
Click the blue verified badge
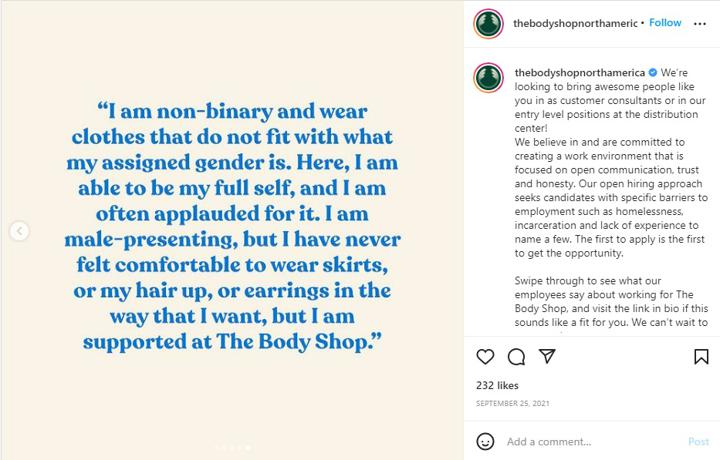pos(652,73)
